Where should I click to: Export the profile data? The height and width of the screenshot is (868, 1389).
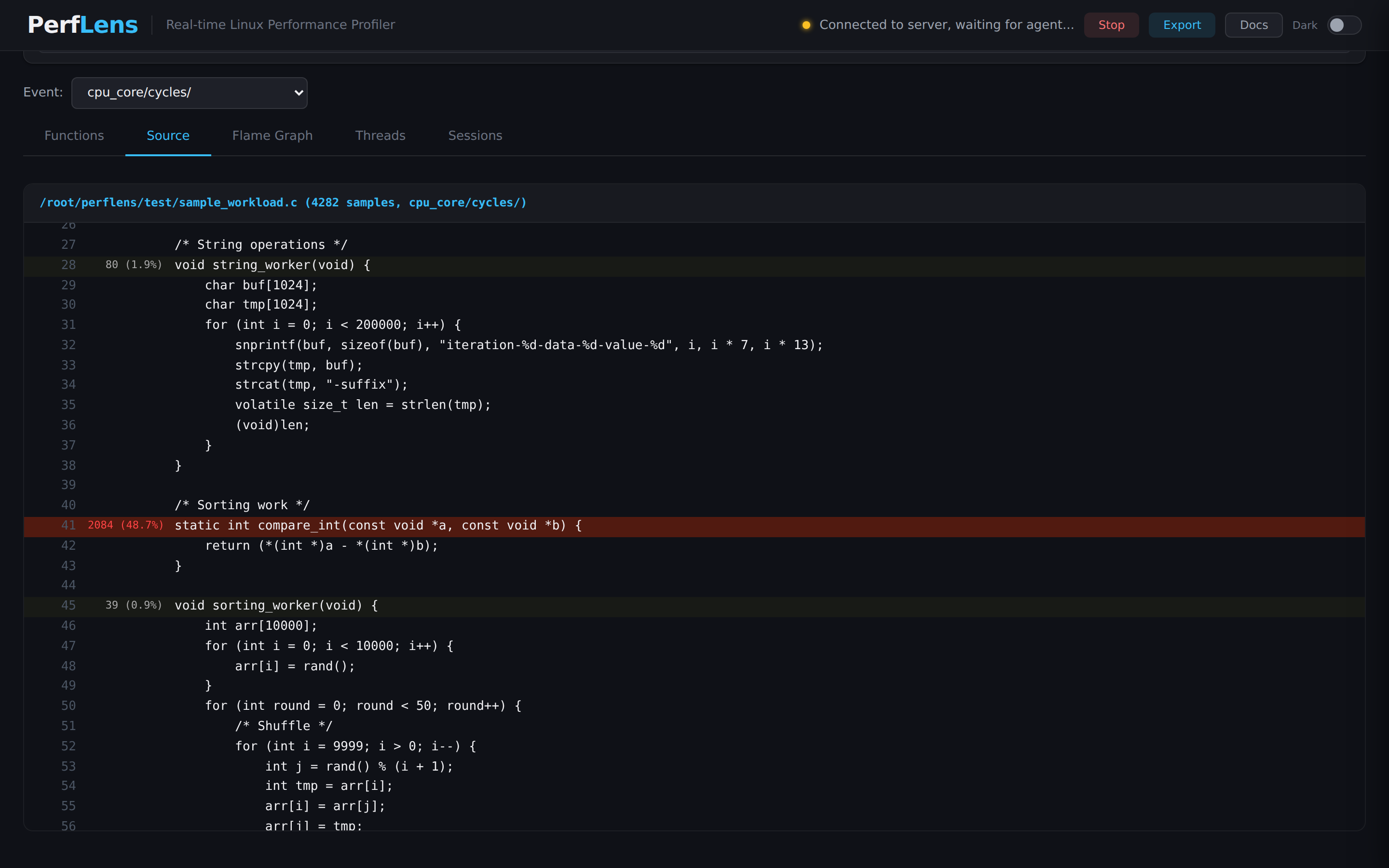pos(1182,25)
